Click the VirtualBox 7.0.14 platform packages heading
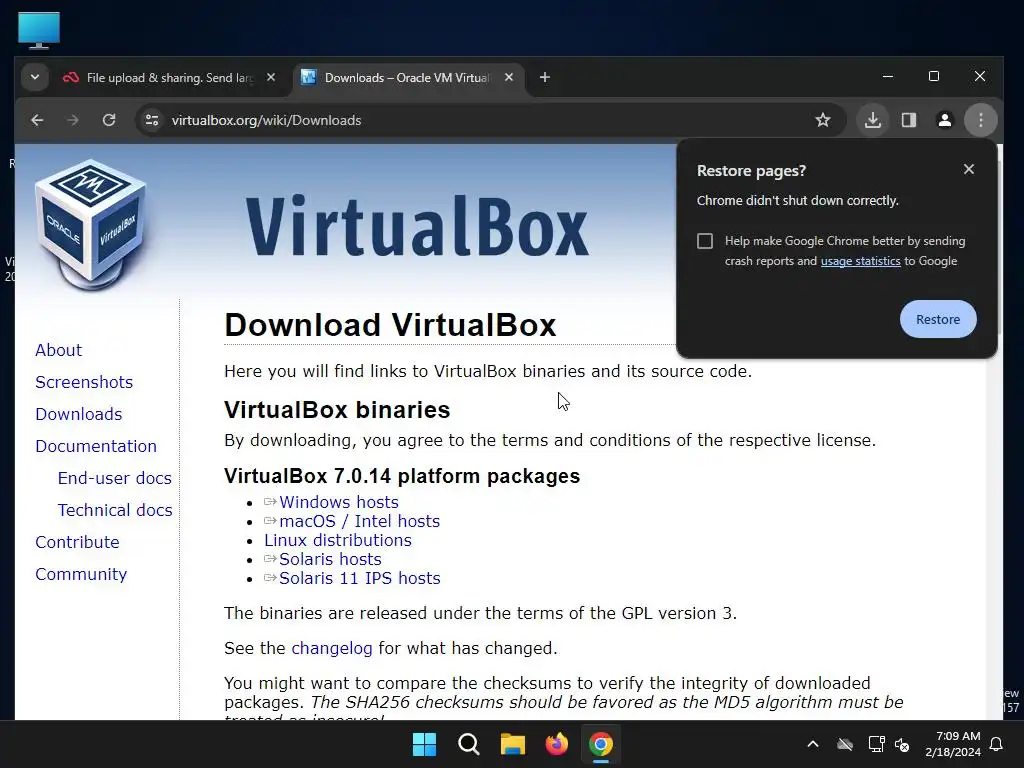The image size is (1024, 768). (402, 476)
